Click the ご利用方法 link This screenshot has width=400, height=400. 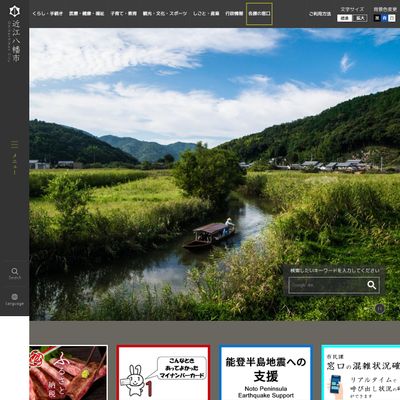tap(320, 14)
